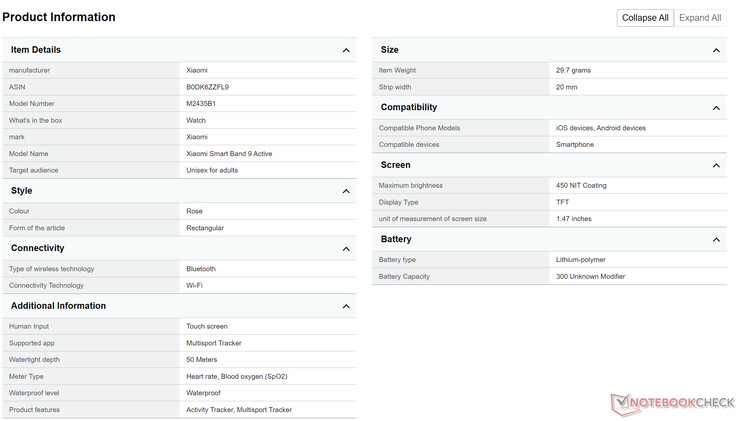Toggle the Compatibility section chevron
738x421 pixels.
716,108
